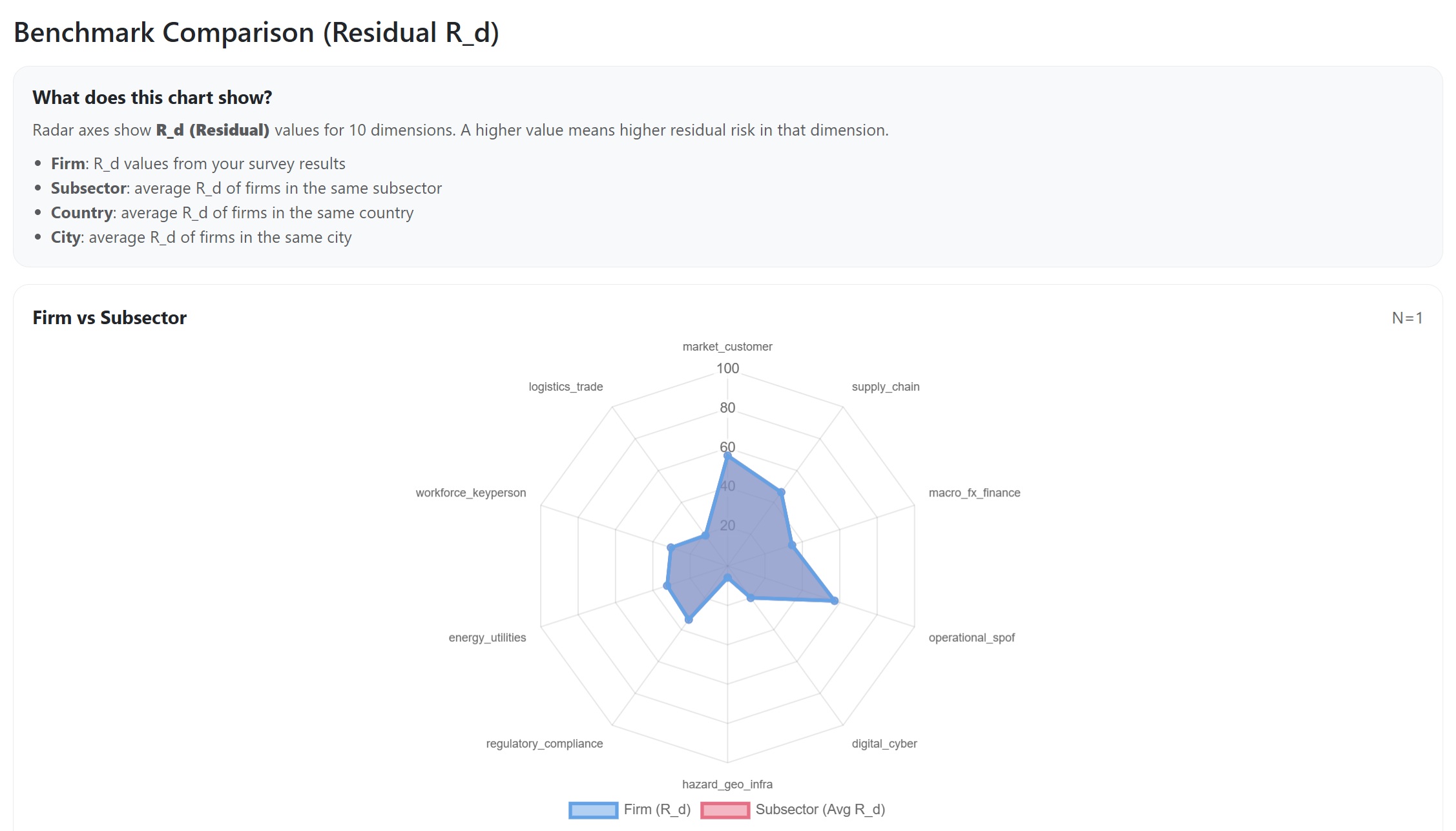Click the N=1 sample count text
The height and width of the screenshot is (831, 1456).
click(x=1407, y=318)
